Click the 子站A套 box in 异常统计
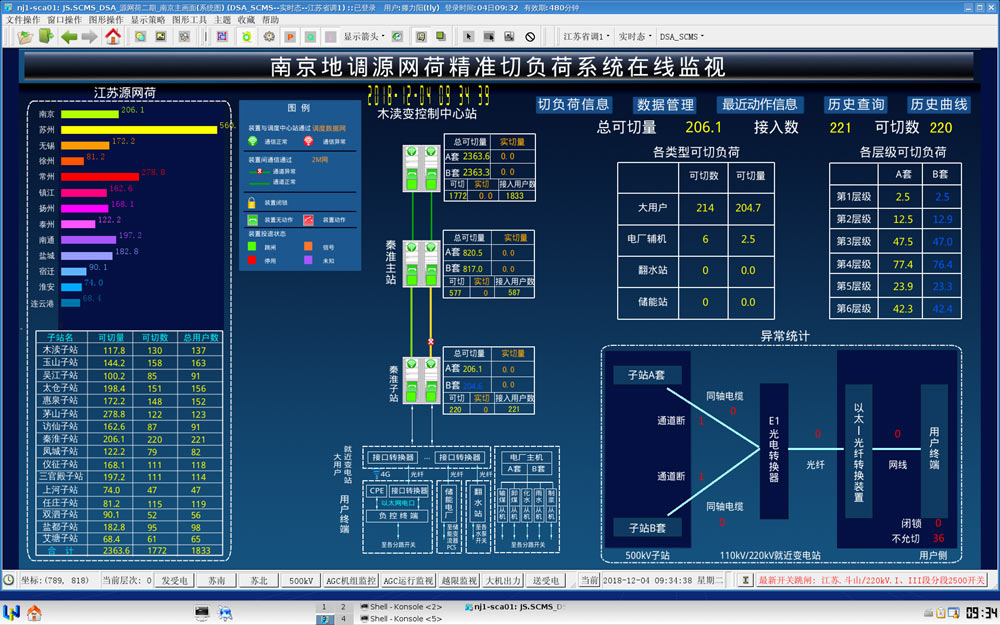 tap(647, 375)
